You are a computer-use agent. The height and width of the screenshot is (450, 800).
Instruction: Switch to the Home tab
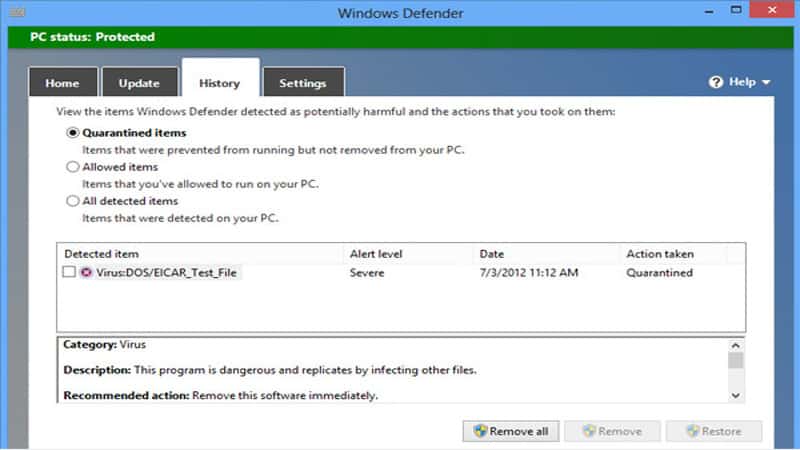click(x=62, y=83)
